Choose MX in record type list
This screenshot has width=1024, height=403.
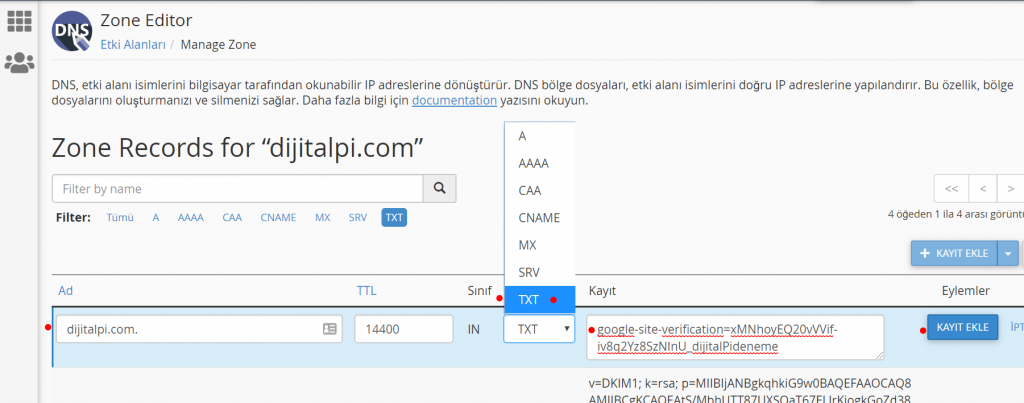(x=539, y=245)
